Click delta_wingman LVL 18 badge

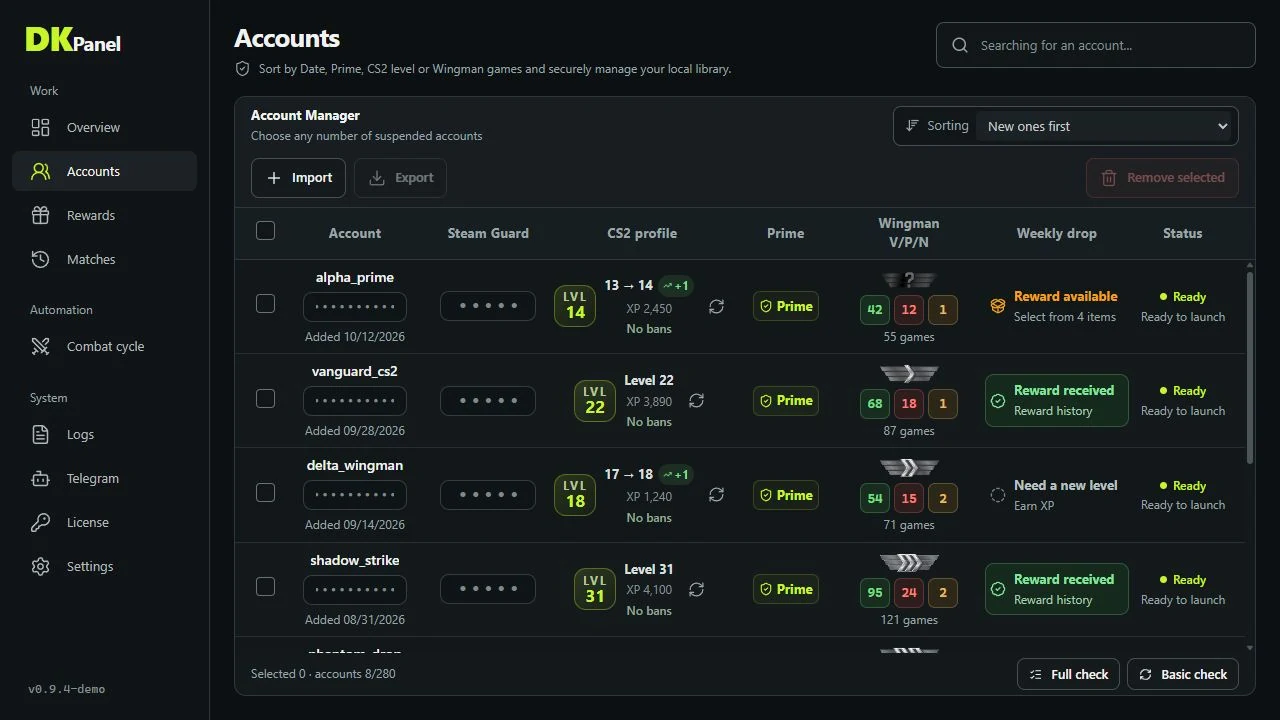575,495
